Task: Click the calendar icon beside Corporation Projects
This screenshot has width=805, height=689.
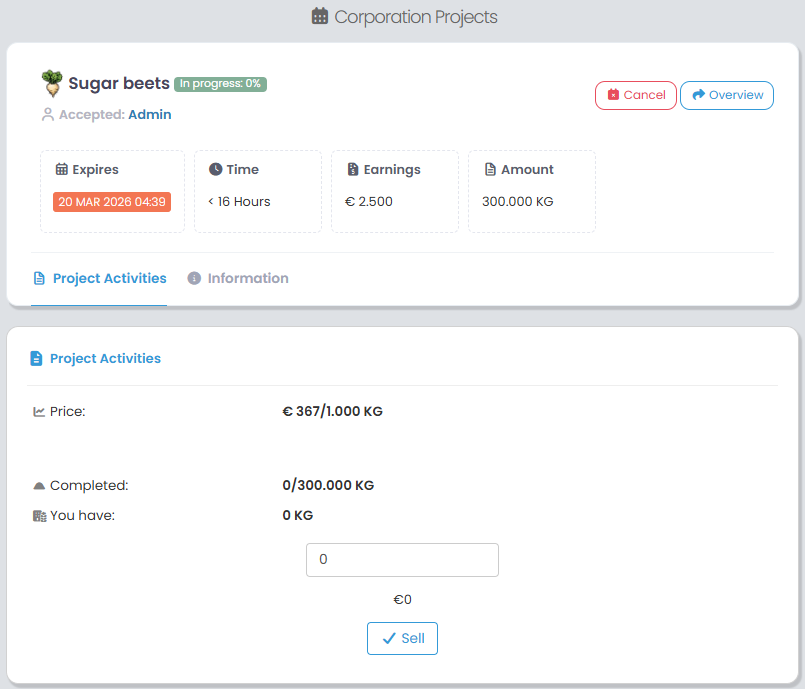Action: pyautogui.click(x=320, y=17)
